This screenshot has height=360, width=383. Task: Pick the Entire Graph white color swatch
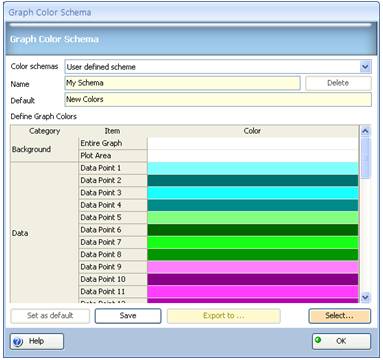[x=253, y=143]
